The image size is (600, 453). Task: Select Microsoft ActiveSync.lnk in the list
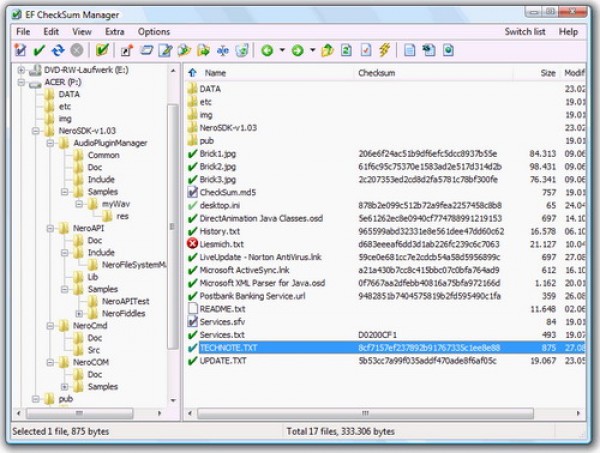pos(244,270)
